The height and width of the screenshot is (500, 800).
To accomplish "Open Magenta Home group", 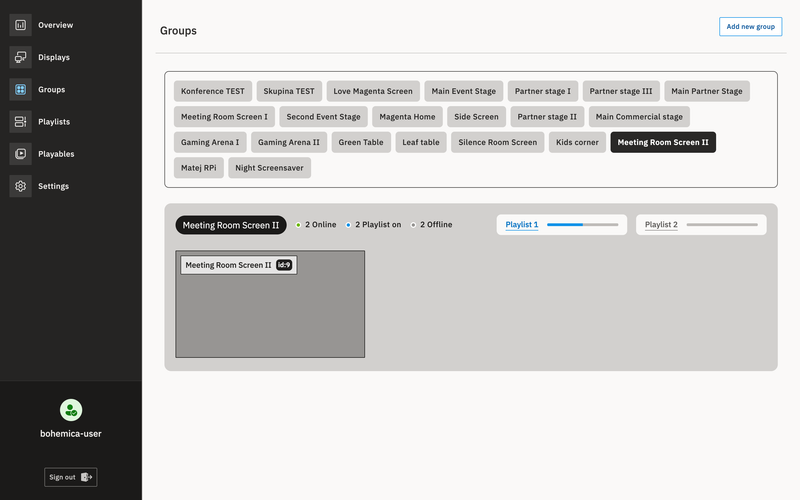I will point(407,116).
